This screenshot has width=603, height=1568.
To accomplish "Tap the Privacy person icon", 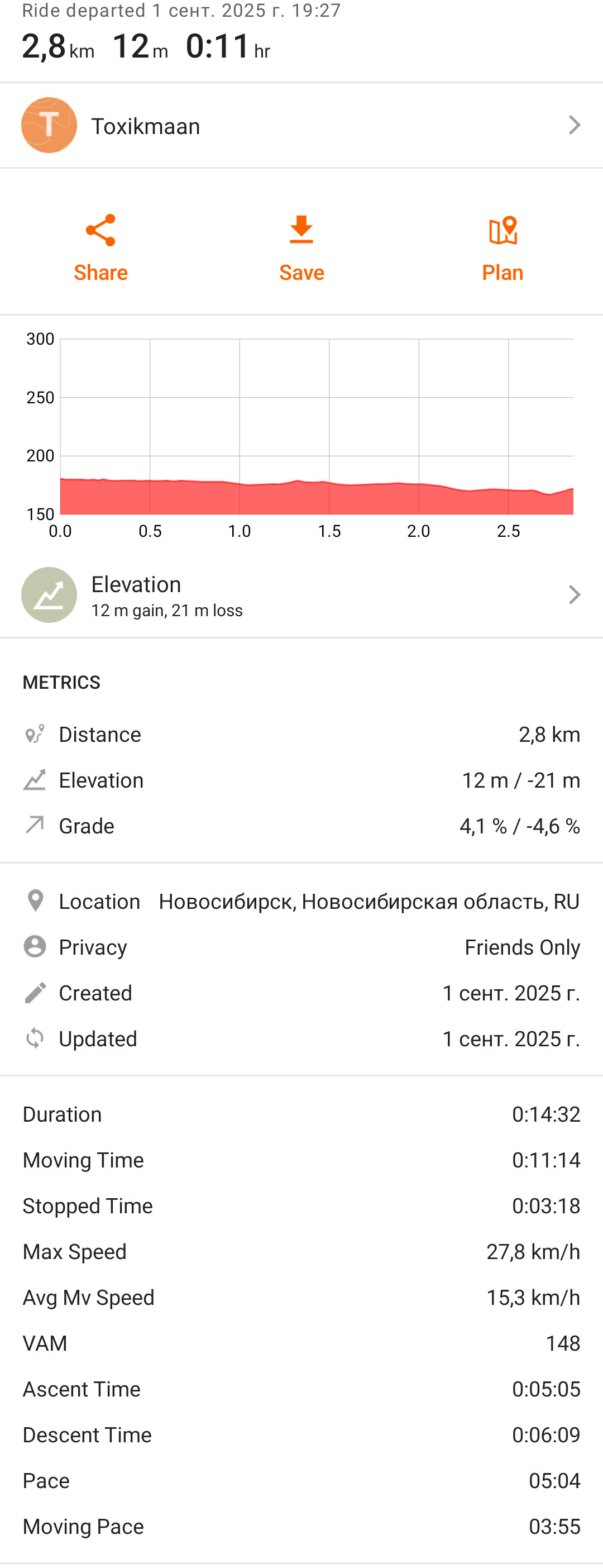I will [35, 946].
